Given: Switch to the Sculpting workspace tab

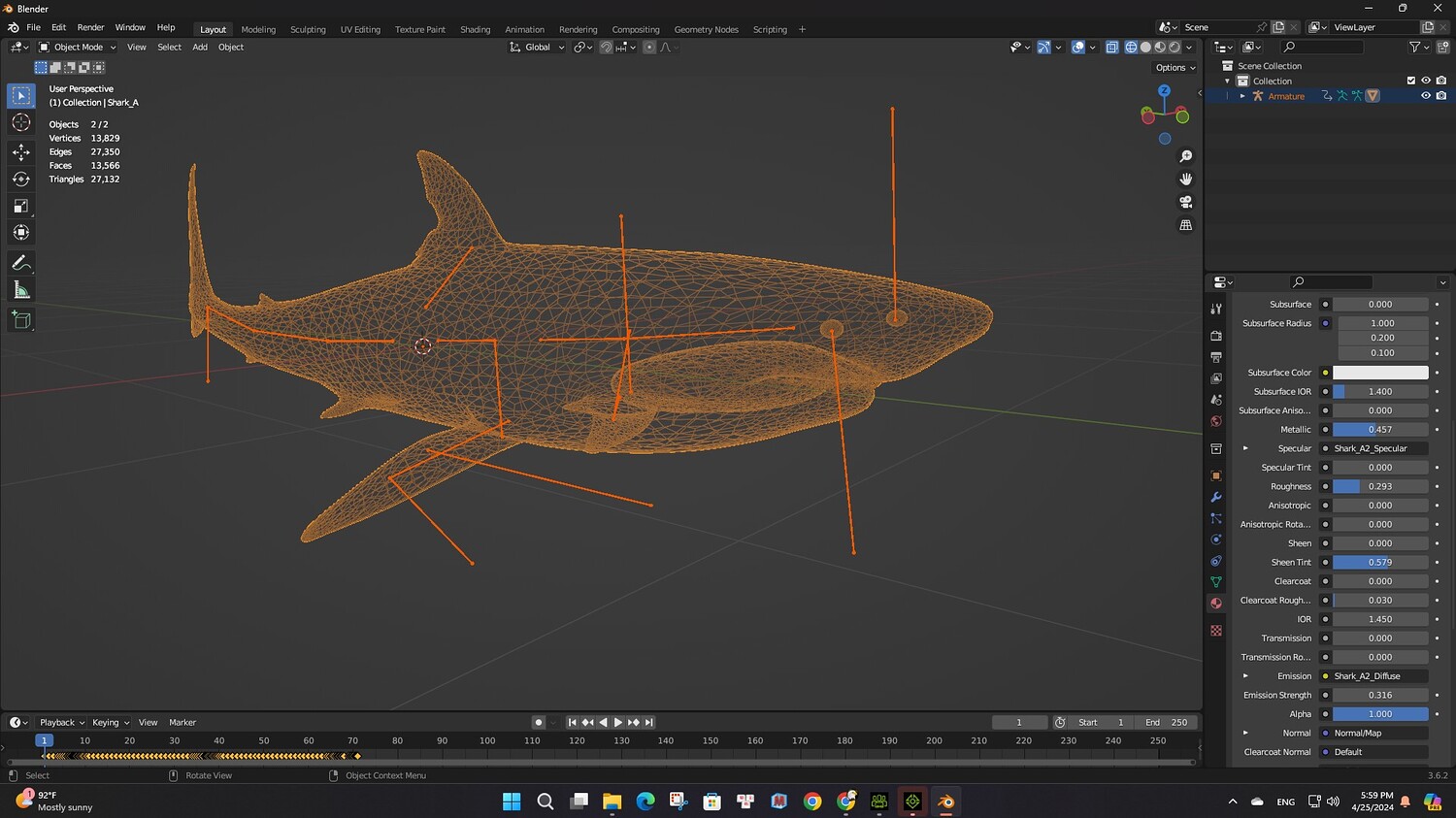Looking at the screenshot, I should tap(308, 29).
